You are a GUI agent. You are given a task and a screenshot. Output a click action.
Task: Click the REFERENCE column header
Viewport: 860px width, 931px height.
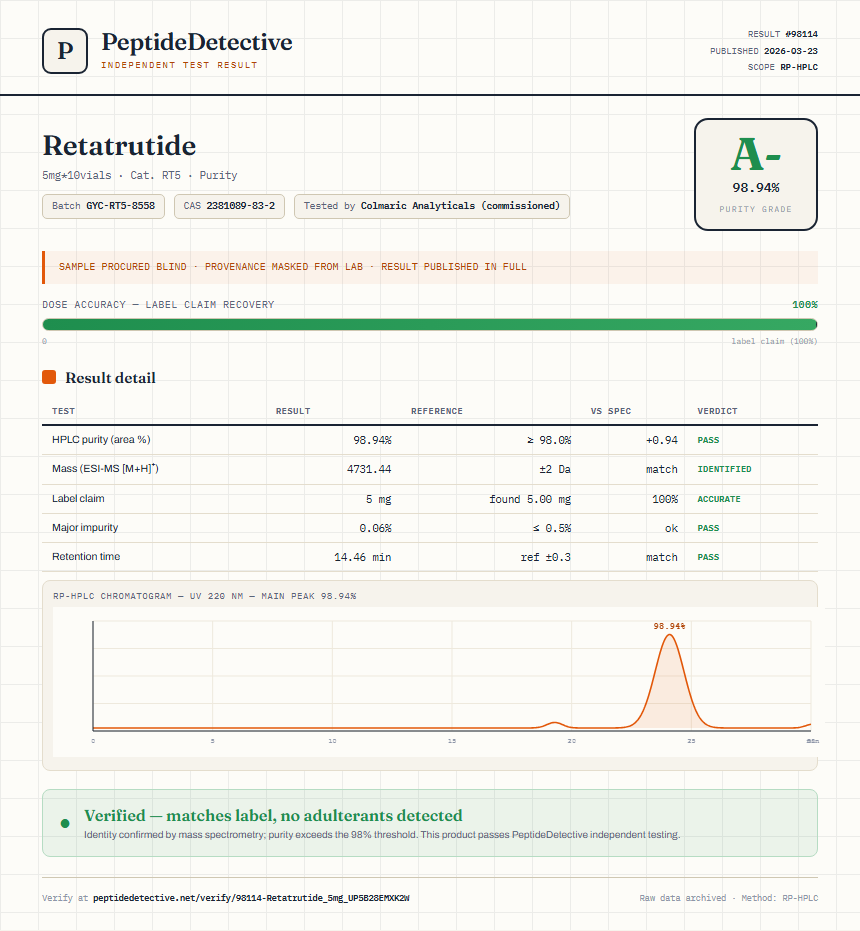pyautogui.click(x=437, y=411)
